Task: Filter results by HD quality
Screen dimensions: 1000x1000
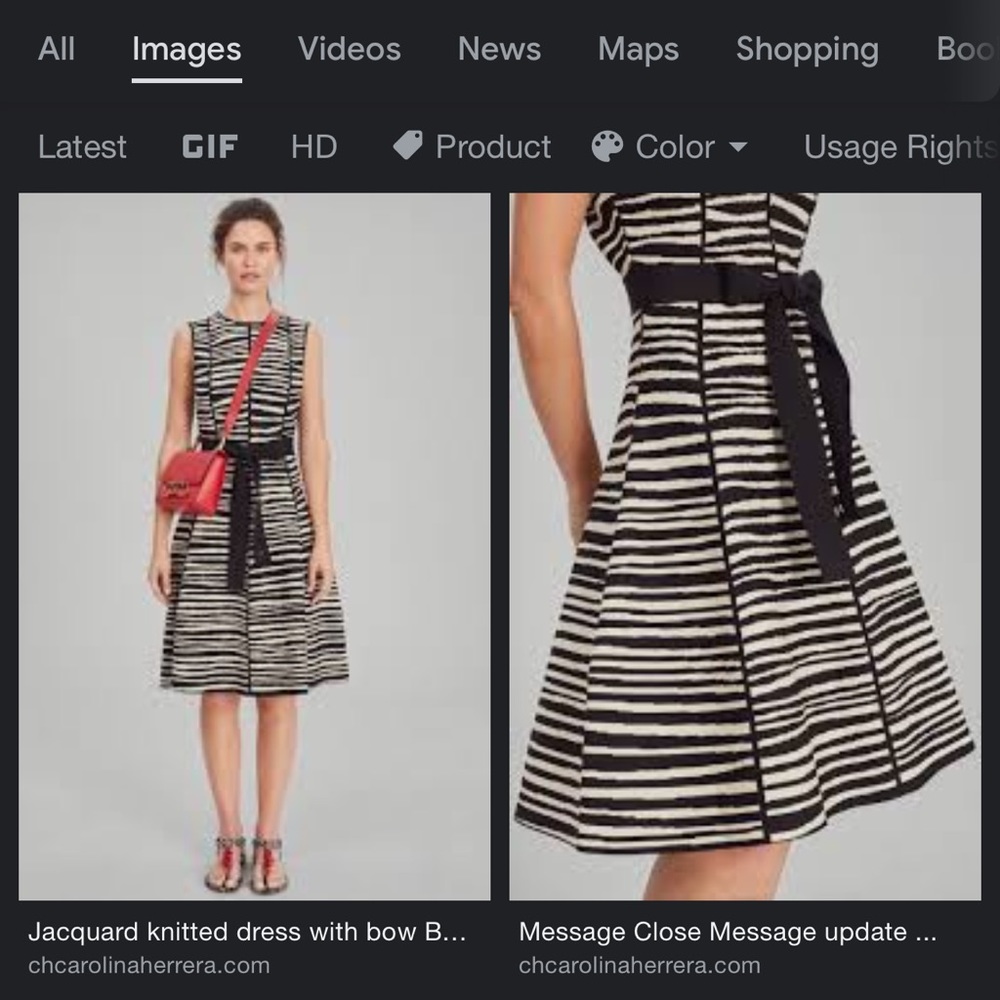Action: (x=314, y=147)
